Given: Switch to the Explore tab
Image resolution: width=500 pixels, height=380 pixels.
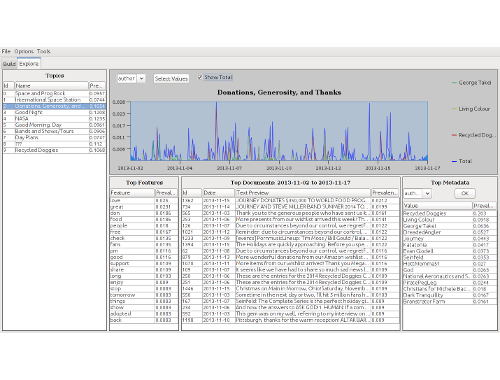Looking at the screenshot, I should 29,64.
